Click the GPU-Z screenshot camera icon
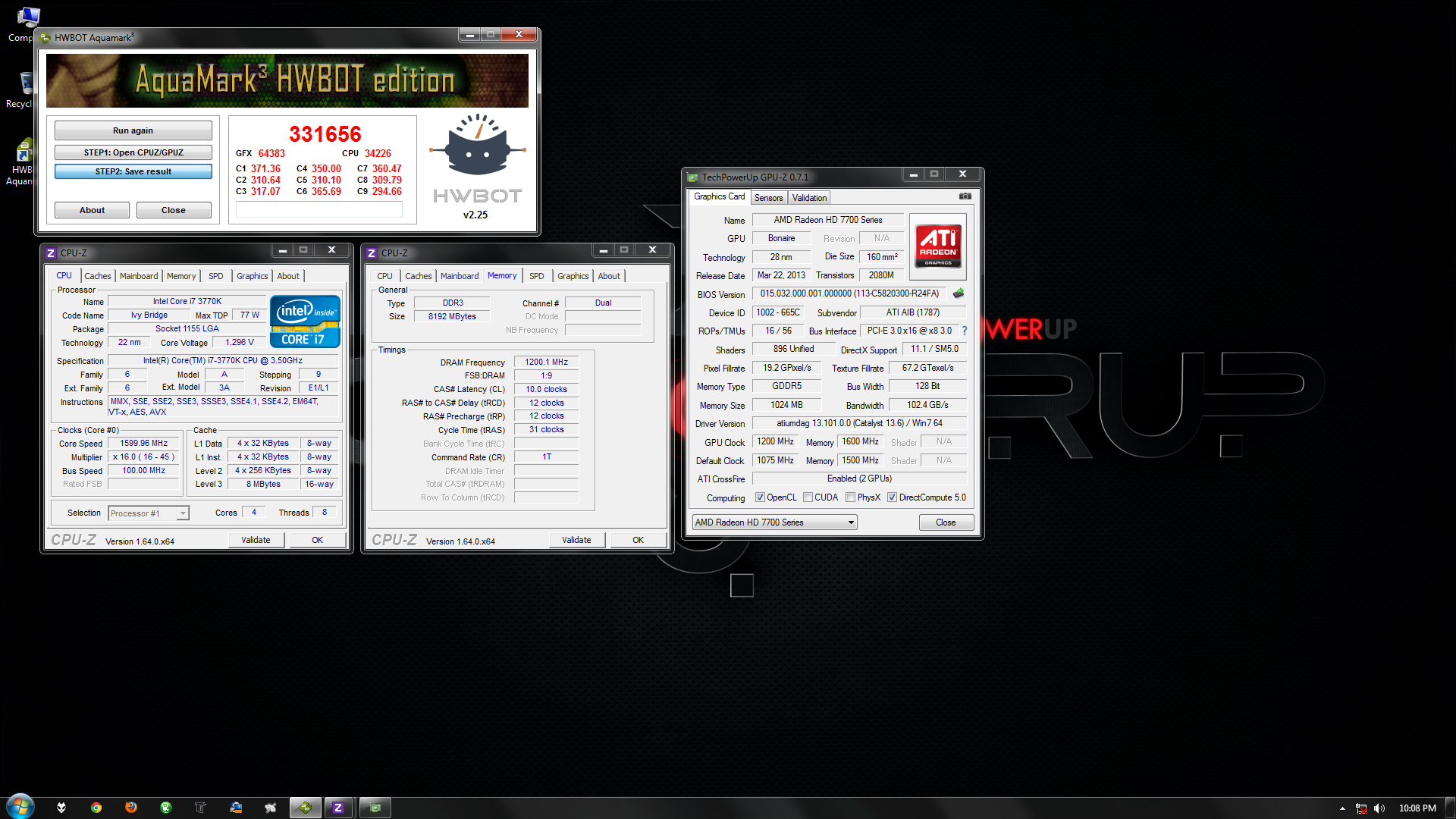The image size is (1456, 819). [965, 196]
